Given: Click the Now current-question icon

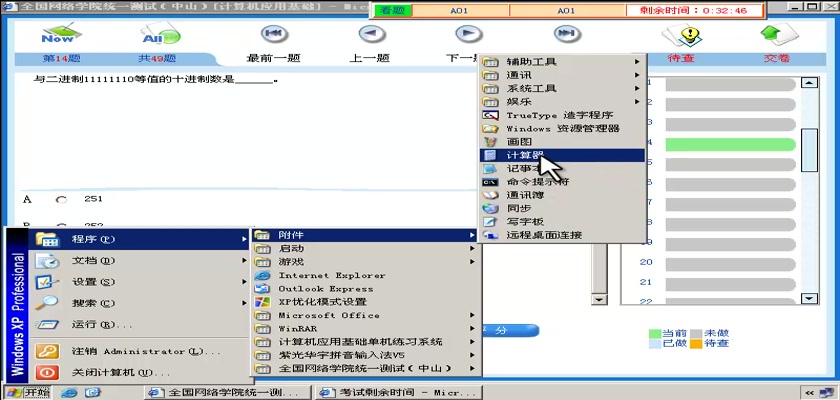Looking at the screenshot, I should pos(61,34).
